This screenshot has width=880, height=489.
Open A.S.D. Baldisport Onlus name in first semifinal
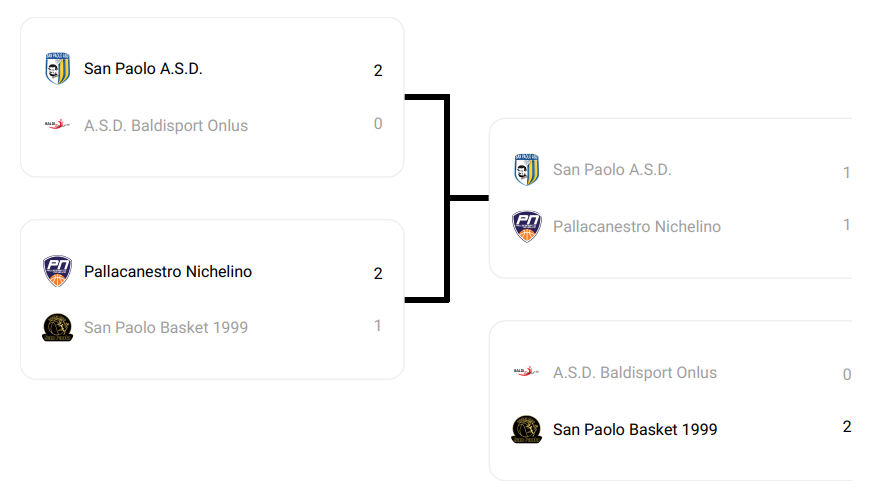point(166,125)
